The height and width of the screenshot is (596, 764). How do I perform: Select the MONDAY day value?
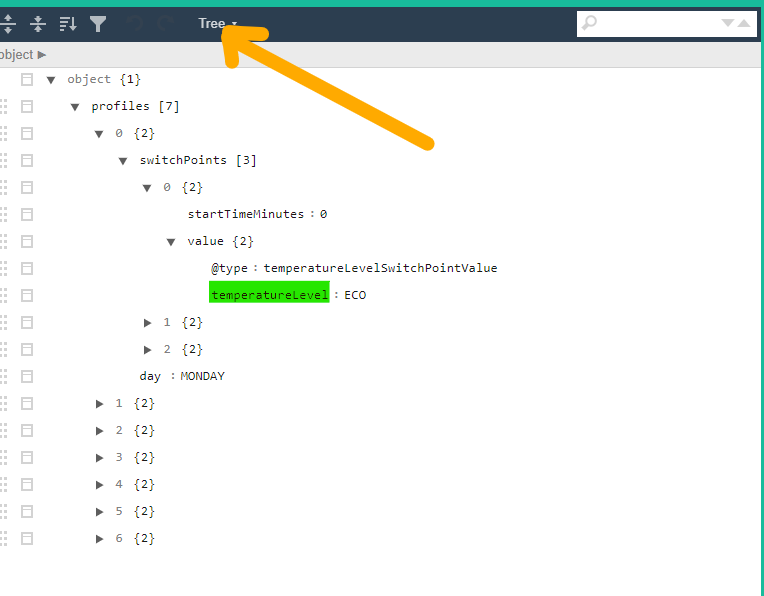click(x=202, y=376)
